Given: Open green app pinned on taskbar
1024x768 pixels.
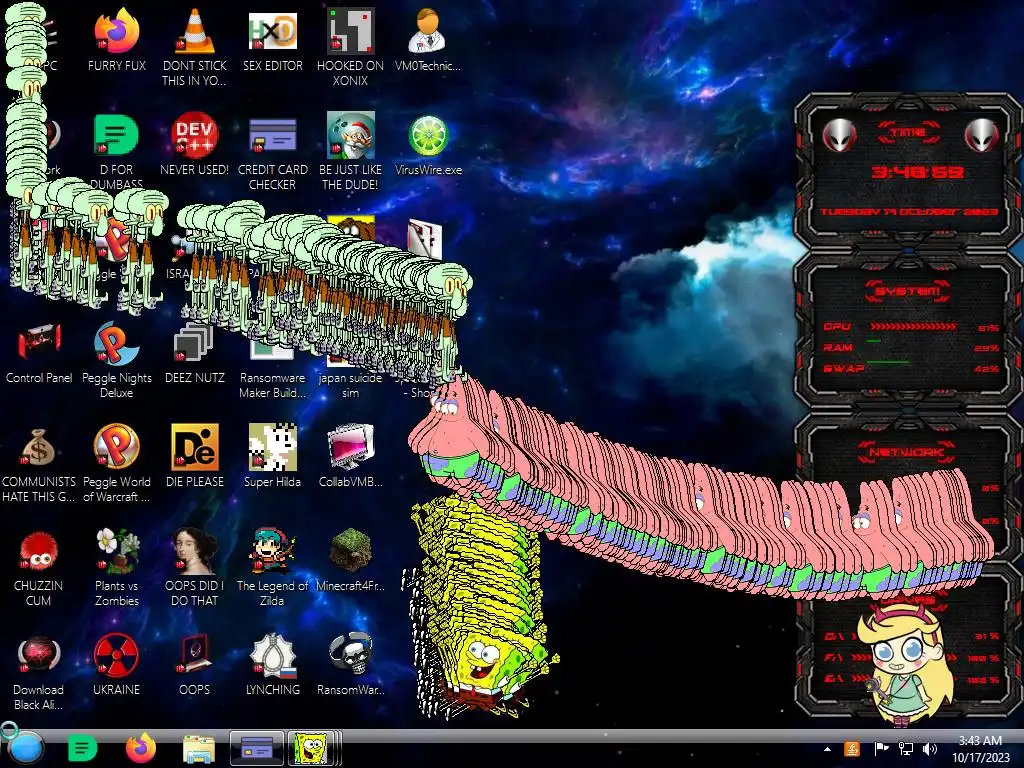Looking at the screenshot, I should (x=82, y=748).
